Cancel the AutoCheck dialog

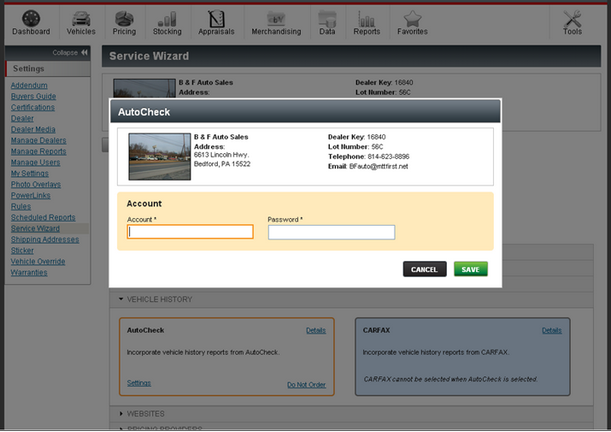coord(424,269)
